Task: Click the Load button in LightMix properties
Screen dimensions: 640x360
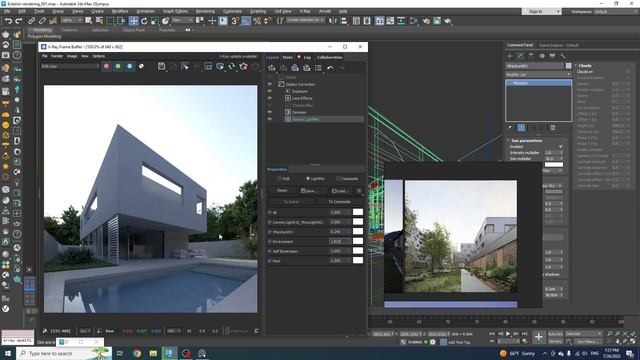Action: 340,191
